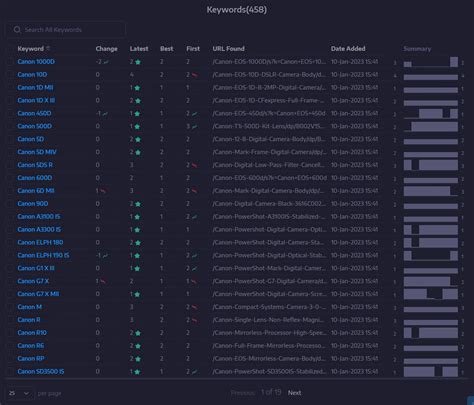Sort by the Date Added column header
Screen dimensions: 474x405
[x=348, y=49]
